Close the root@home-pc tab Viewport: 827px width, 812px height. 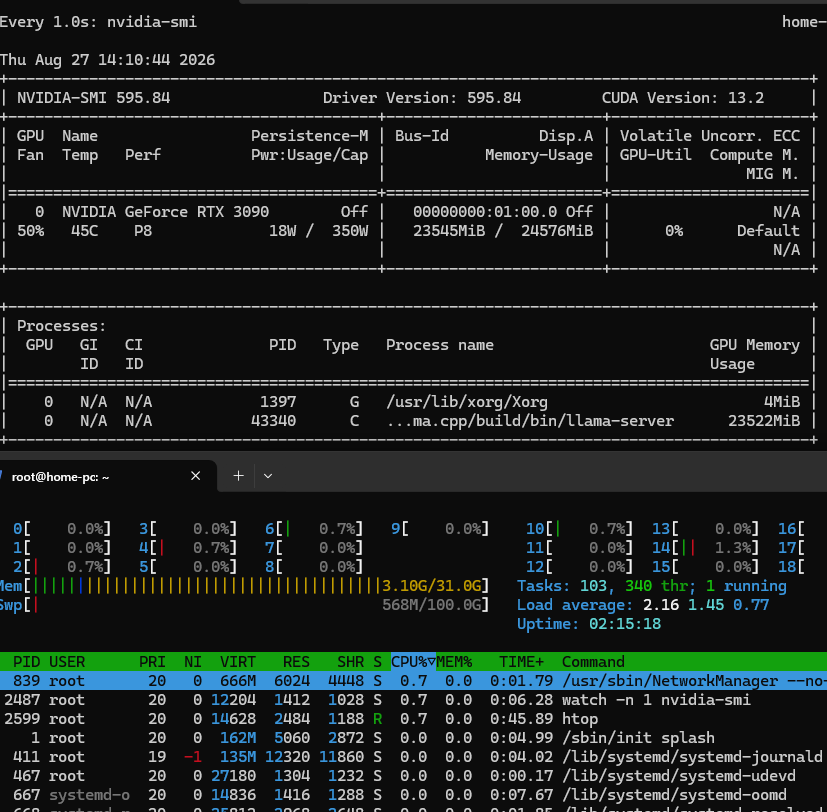click(x=195, y=476)
